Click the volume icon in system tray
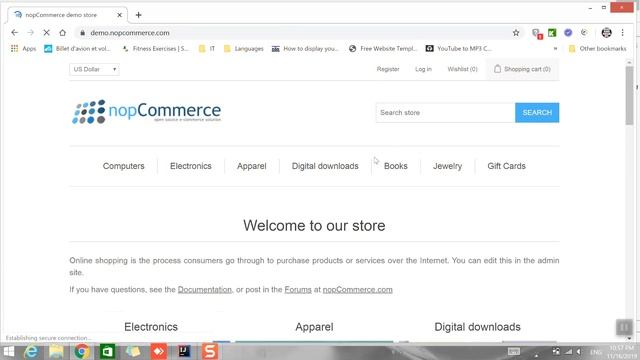The width and height of the screenshot is (640, 360). coord(579,351)
